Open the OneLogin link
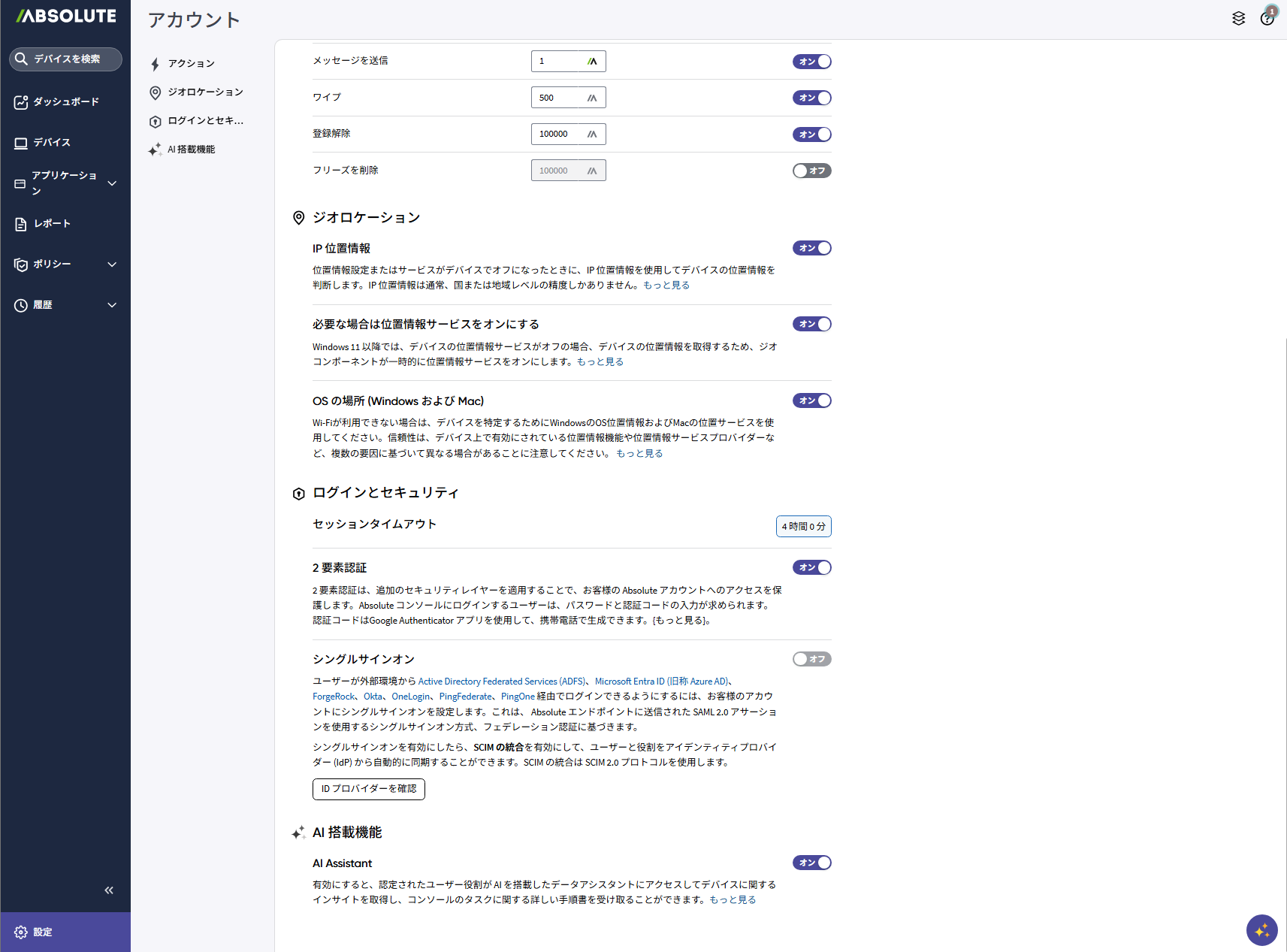The height and width of the screenshot is (952, 1287). tap(411, 697)
